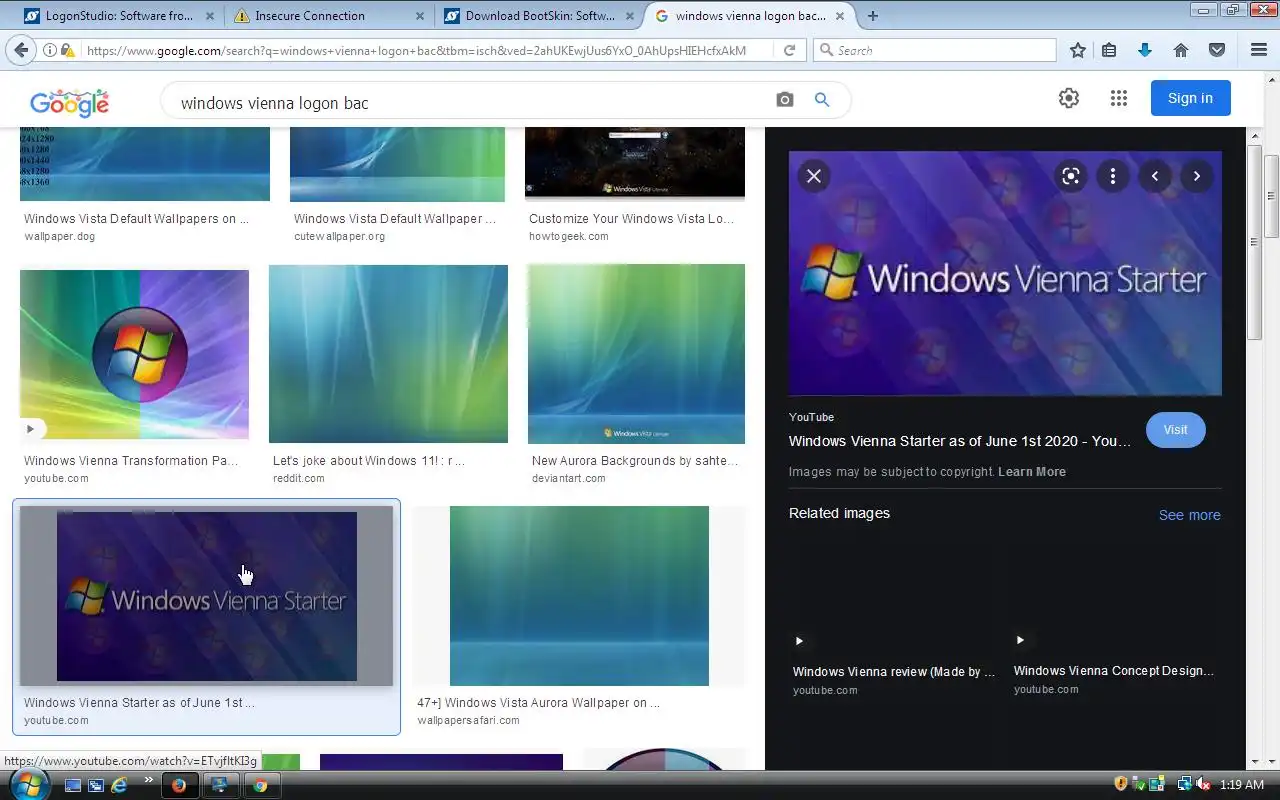Switch to Insecure Connection tab

pos(329,16)
